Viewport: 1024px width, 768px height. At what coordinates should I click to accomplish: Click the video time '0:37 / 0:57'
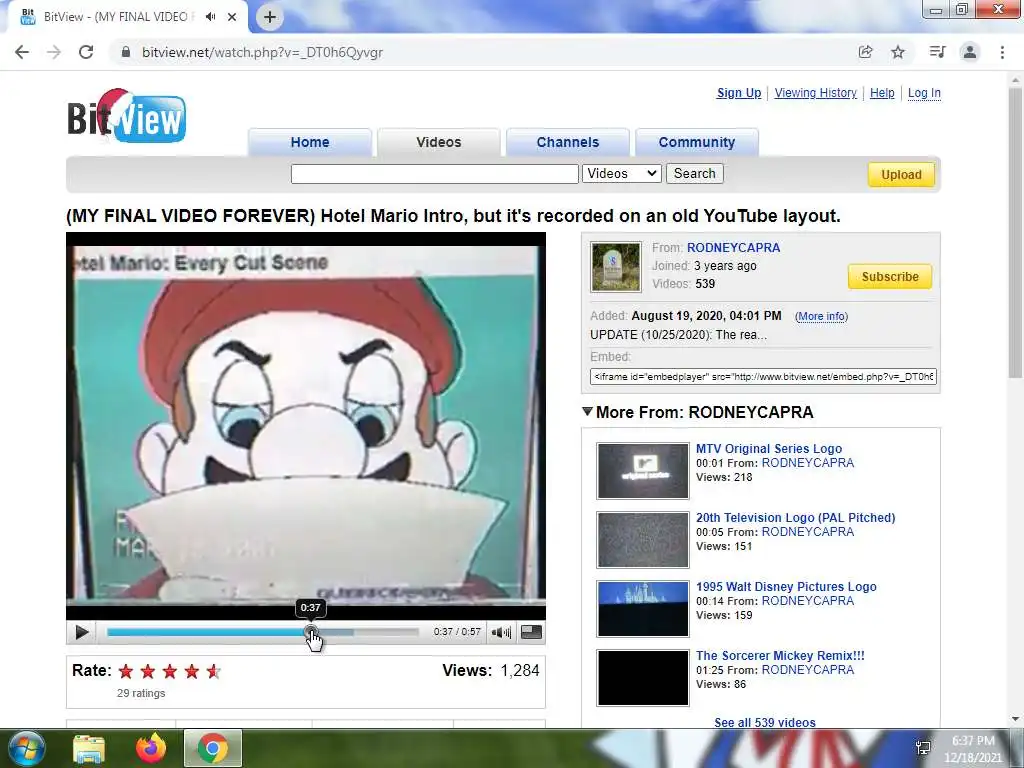[456, 632]
